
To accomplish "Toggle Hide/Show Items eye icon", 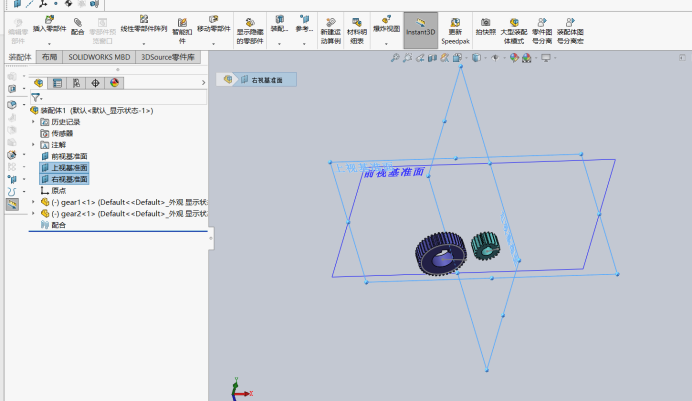I will click(495, 58).
